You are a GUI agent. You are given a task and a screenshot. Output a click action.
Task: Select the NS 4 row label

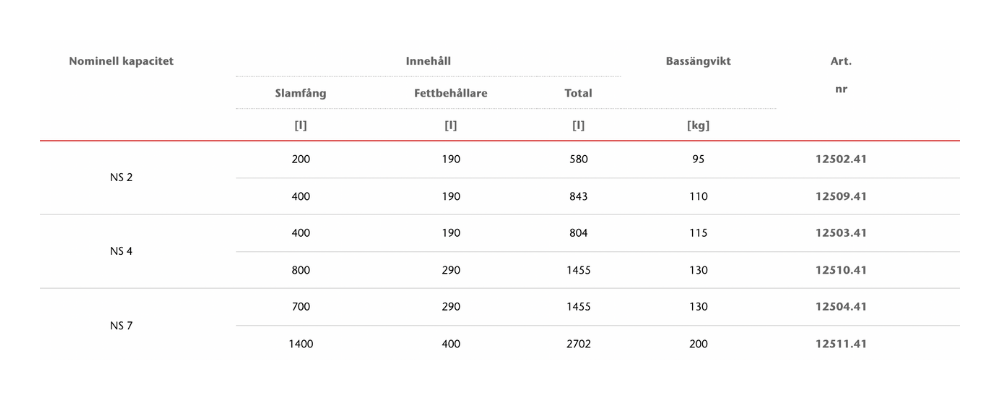coord(121,251)
